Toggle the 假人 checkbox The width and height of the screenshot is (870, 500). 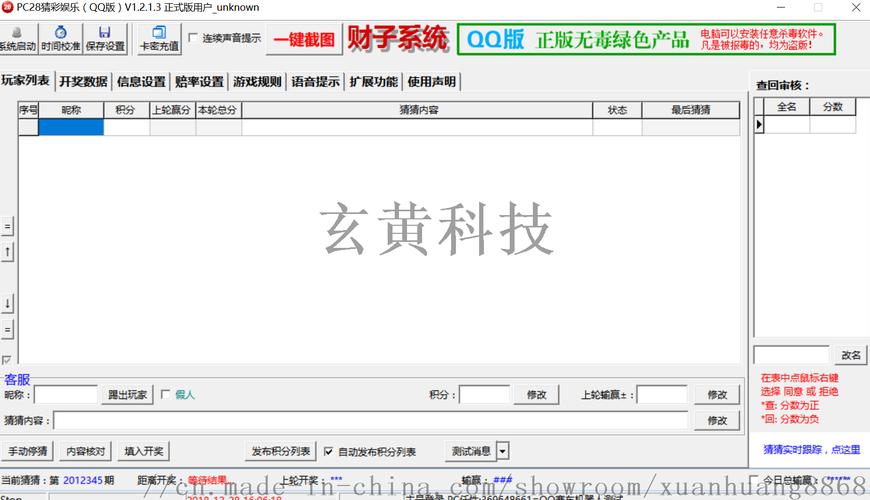(165, 394)
